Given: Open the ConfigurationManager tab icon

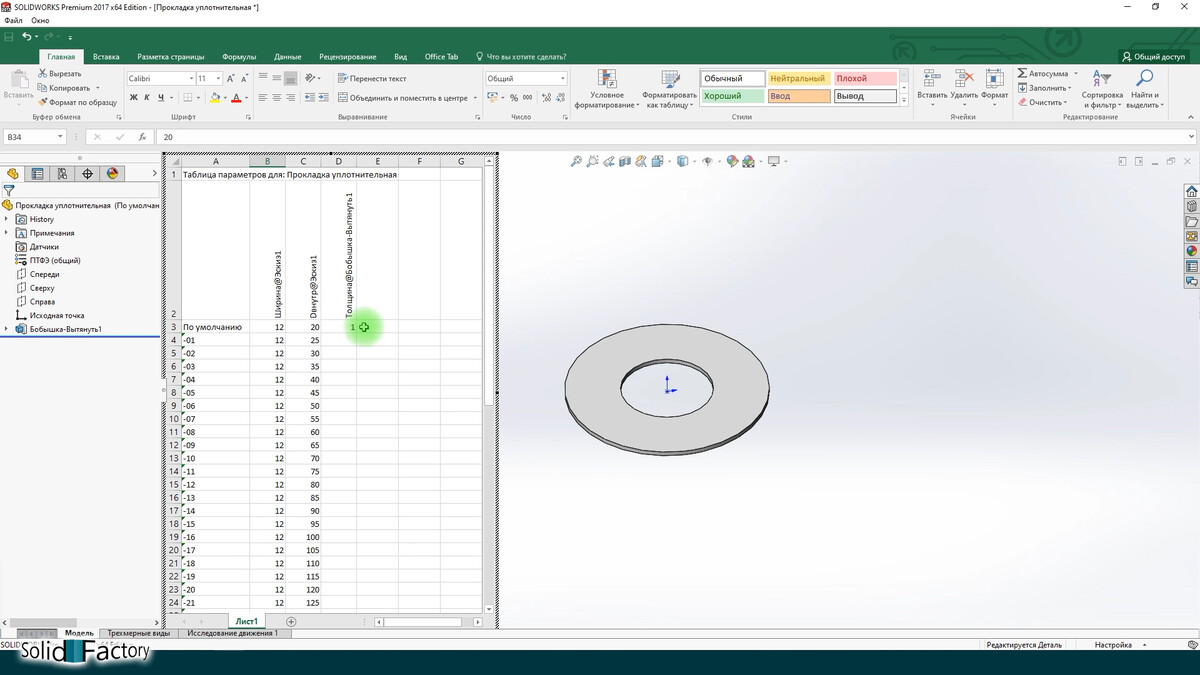Looking at the screenshot, I should tap(62, 173).
